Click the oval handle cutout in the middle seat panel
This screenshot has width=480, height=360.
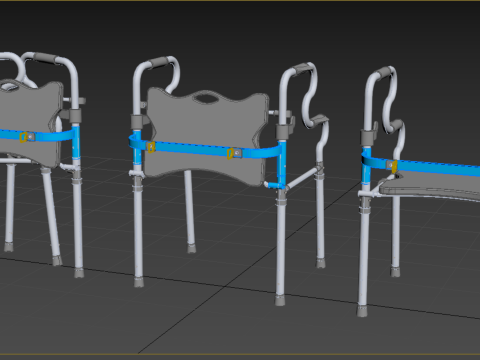206,98
